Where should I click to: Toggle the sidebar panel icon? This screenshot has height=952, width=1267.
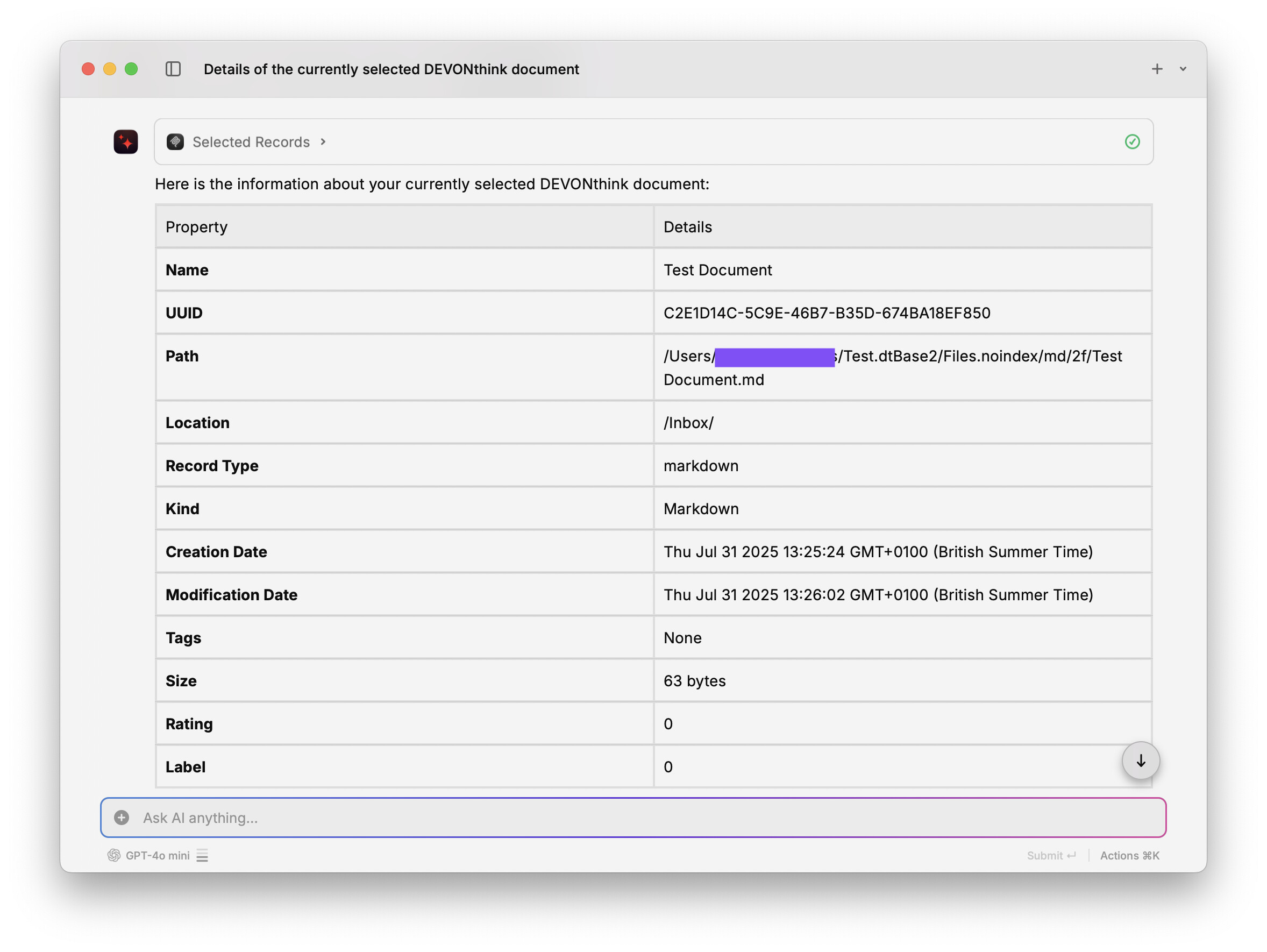pyautogui.click(x=173, y=69)
